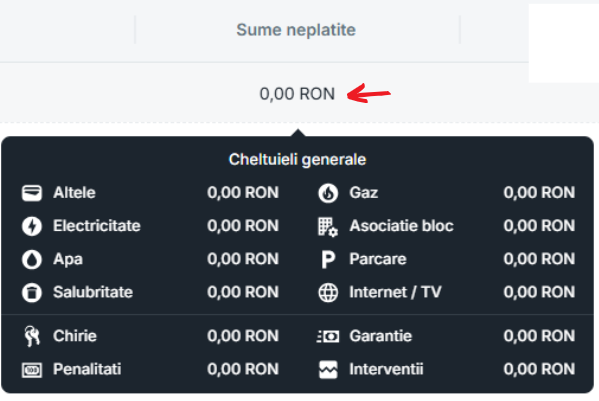This screenshot has width=599, height=401.
Task: Click the Electricitate label
Action: point(97,226)
